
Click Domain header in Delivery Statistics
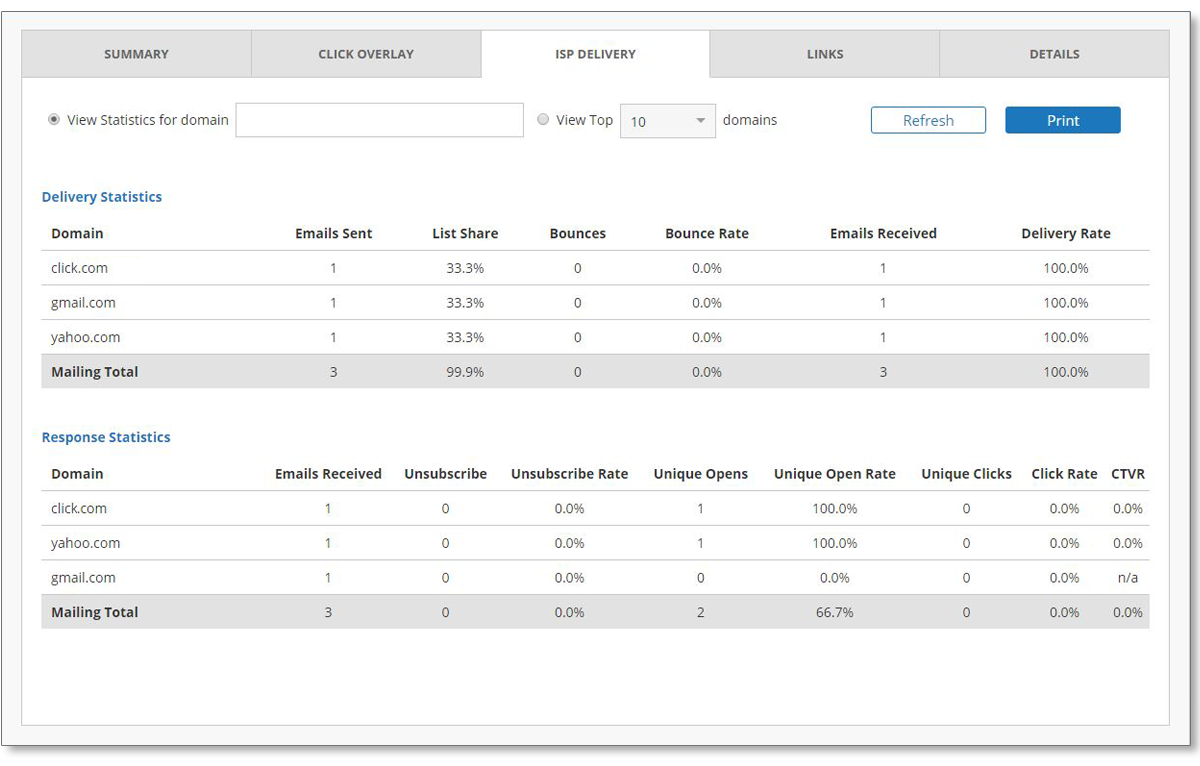point(77,233)
